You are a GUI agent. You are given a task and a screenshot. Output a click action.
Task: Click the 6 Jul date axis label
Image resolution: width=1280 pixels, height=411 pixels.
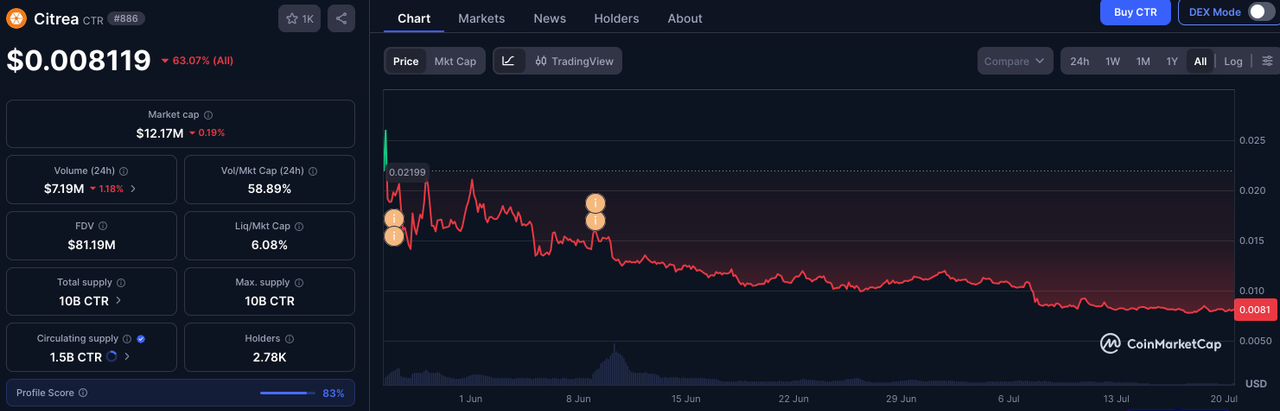[1007, 398]
